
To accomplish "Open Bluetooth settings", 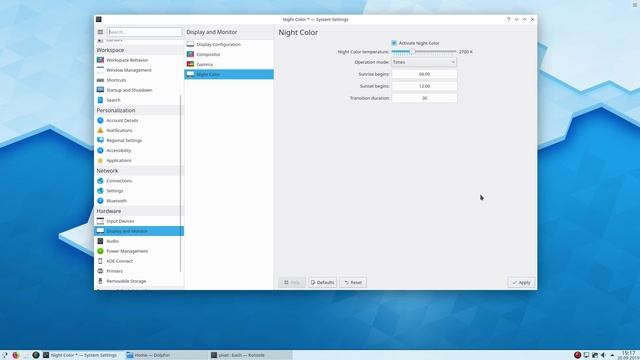I will click(x=139, y=201).
